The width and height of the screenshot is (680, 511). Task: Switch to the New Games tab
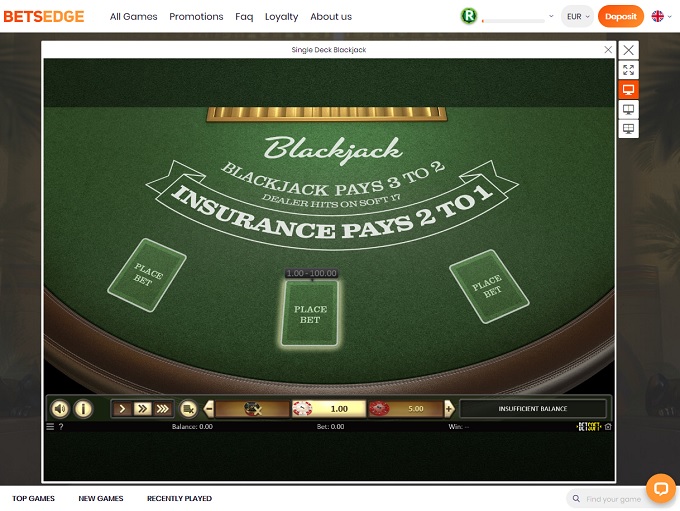(x=101, y=498)
